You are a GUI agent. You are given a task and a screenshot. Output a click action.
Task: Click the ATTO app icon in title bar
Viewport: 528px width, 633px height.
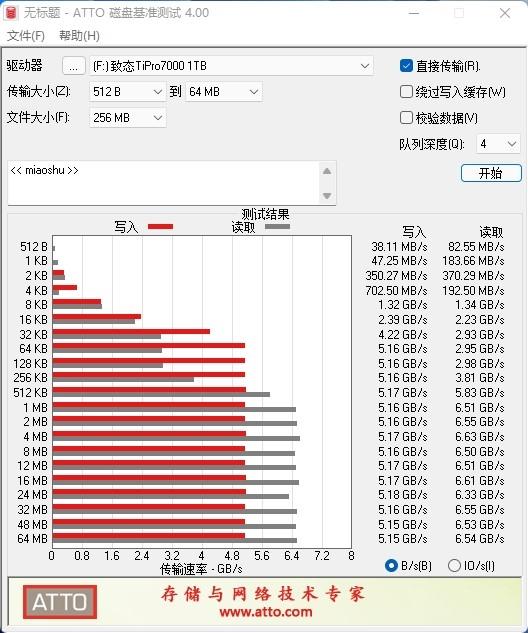(11, 13)
